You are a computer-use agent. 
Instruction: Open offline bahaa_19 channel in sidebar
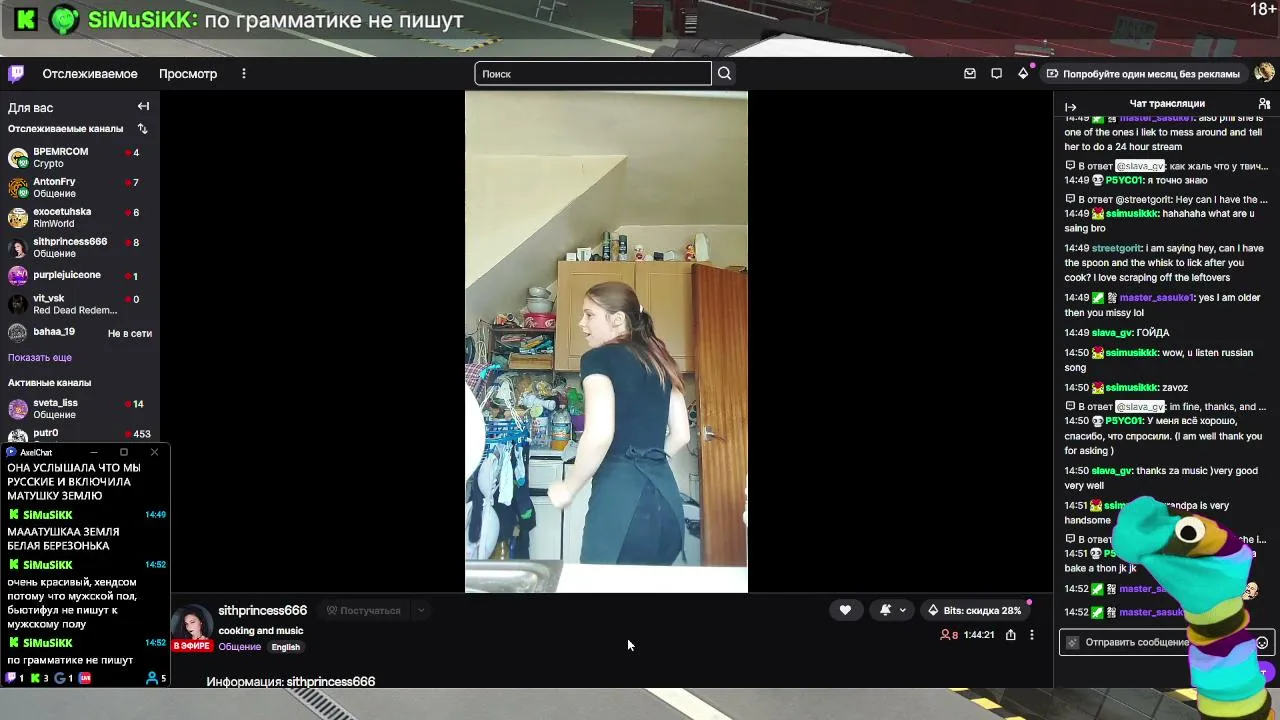tap(80, 332)
